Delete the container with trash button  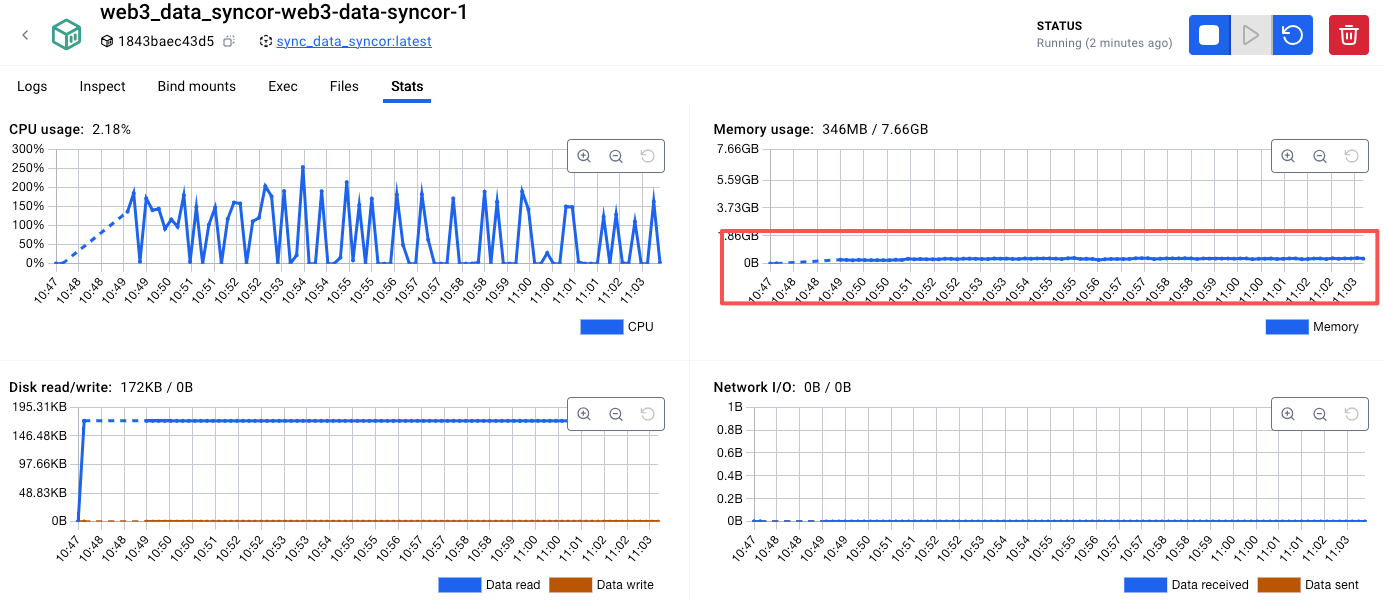1349,35
